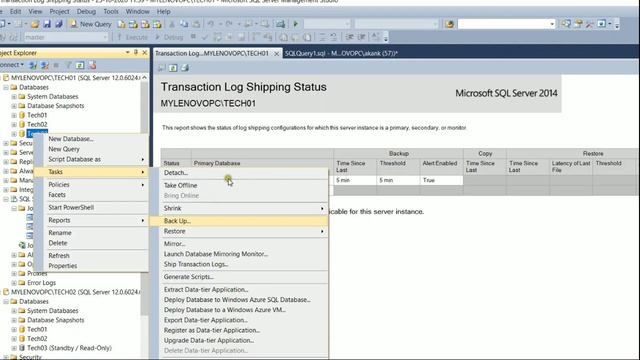Image resolution: width=640 pixels, height=360 pixels.
Task: Click the last Object Explorer toolbar icon
Action: coord(92,65)
